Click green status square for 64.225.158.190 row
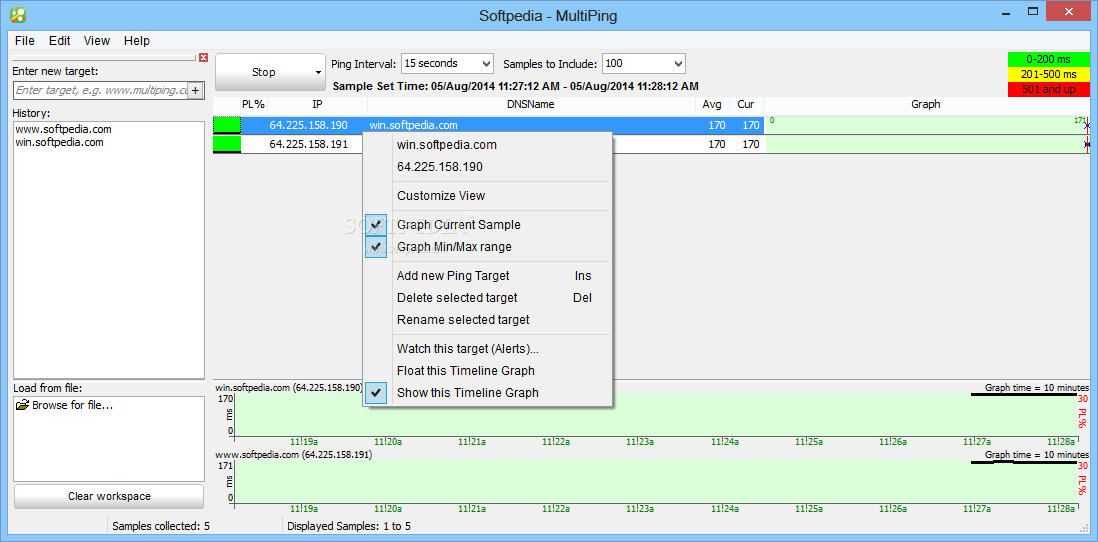The height and width of the screenshot is (542, 1098). click(x=227, y=125)
